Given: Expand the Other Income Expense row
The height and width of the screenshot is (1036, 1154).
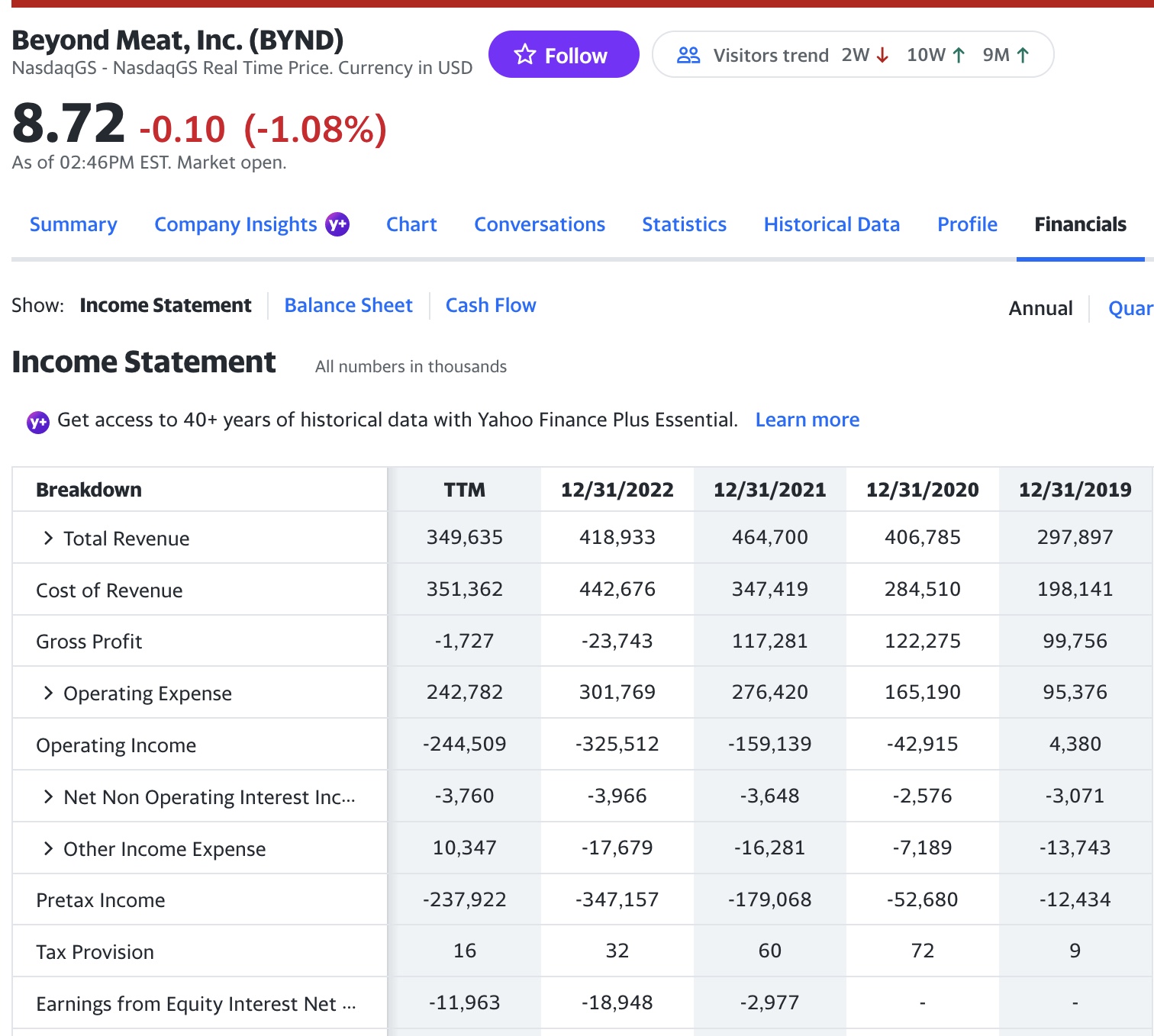Looking at the screenshot, I should [x=49, y=848].
